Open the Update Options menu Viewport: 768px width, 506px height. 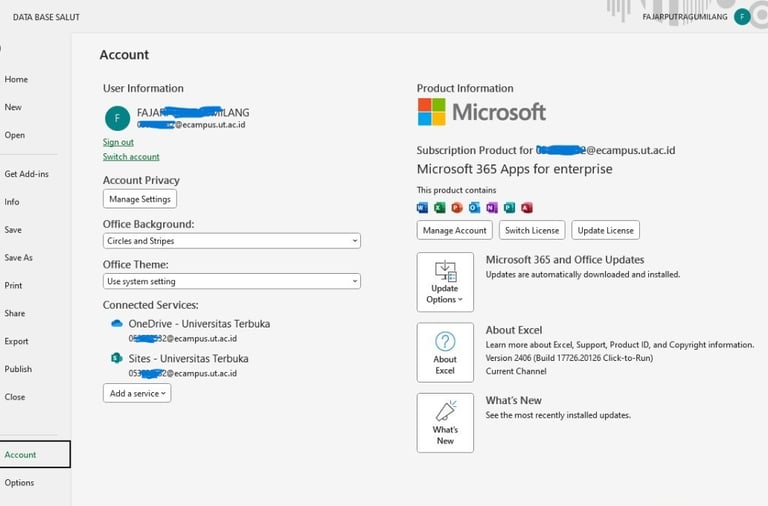(445, 282)
